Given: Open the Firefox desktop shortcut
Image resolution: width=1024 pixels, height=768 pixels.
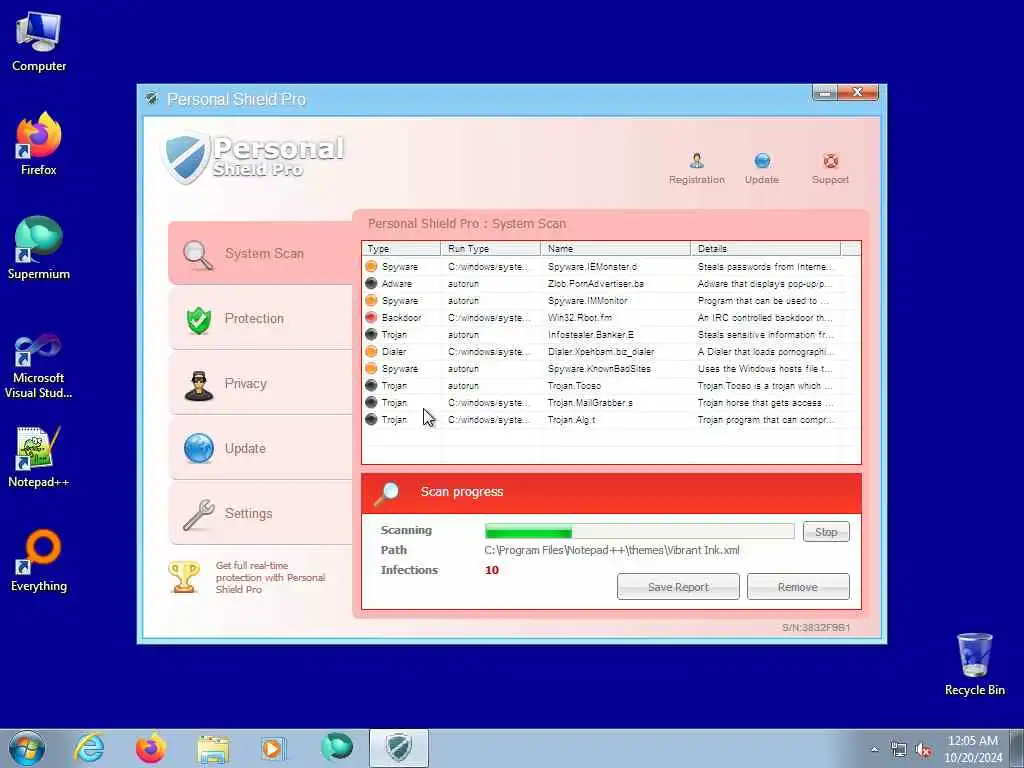Looking at the screenshot, I should click(x=39, y=144).
